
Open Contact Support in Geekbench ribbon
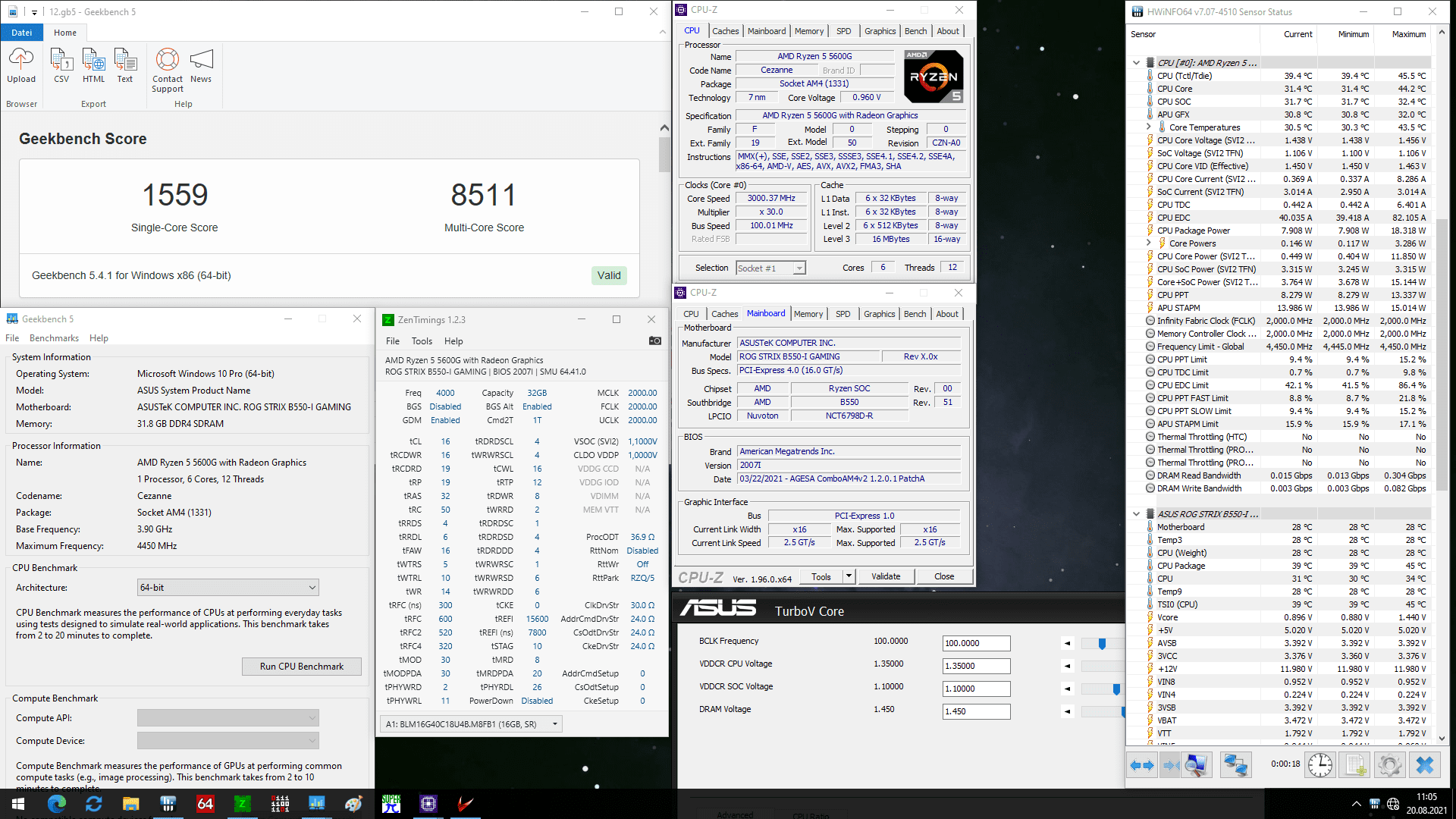(x=167, y=60)
